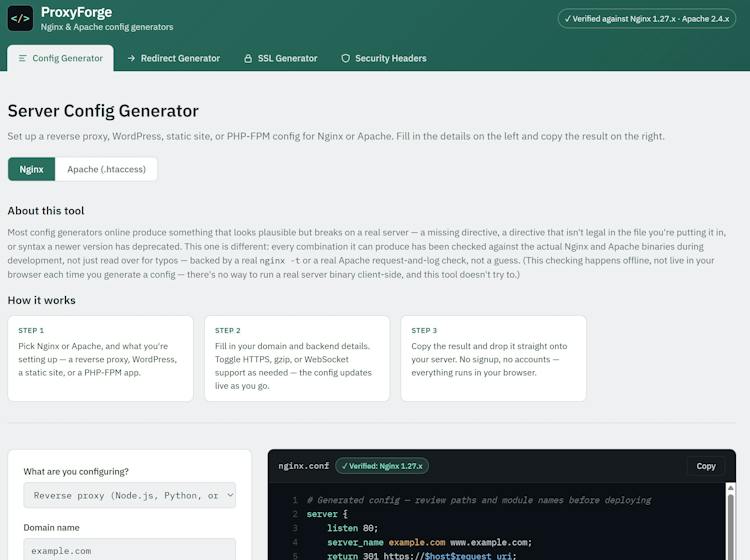Open the Security Headers tab
Screen dimensions: 750x560
pyautogui.click(x=384, y=58)
